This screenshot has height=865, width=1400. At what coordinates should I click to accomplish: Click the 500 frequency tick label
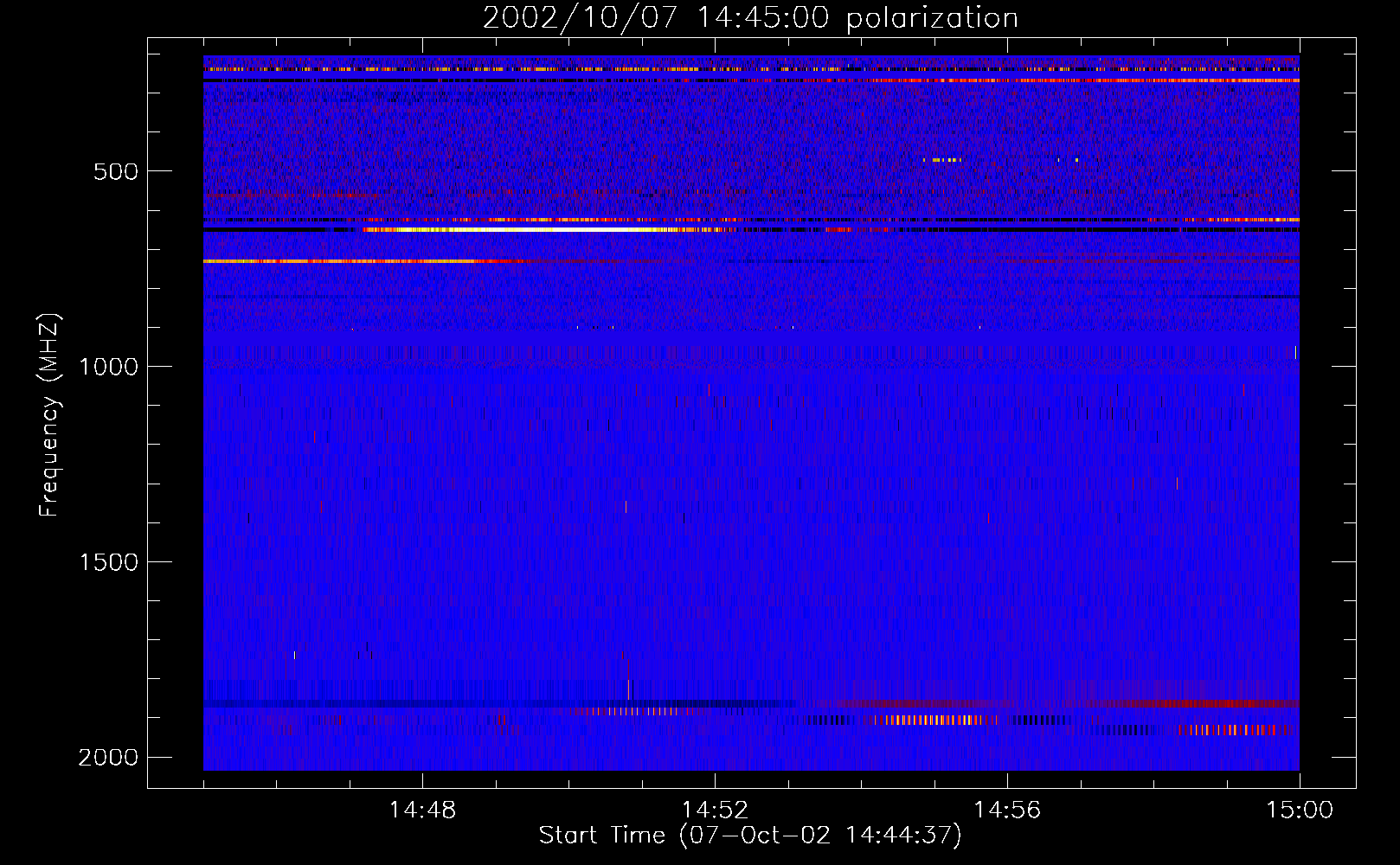coord(116,171)
